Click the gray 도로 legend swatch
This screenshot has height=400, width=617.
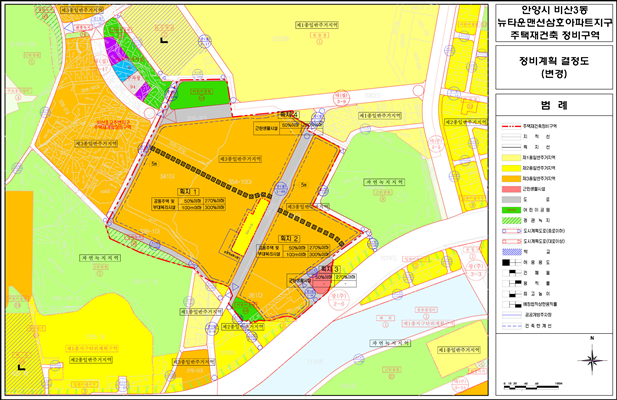508,198
